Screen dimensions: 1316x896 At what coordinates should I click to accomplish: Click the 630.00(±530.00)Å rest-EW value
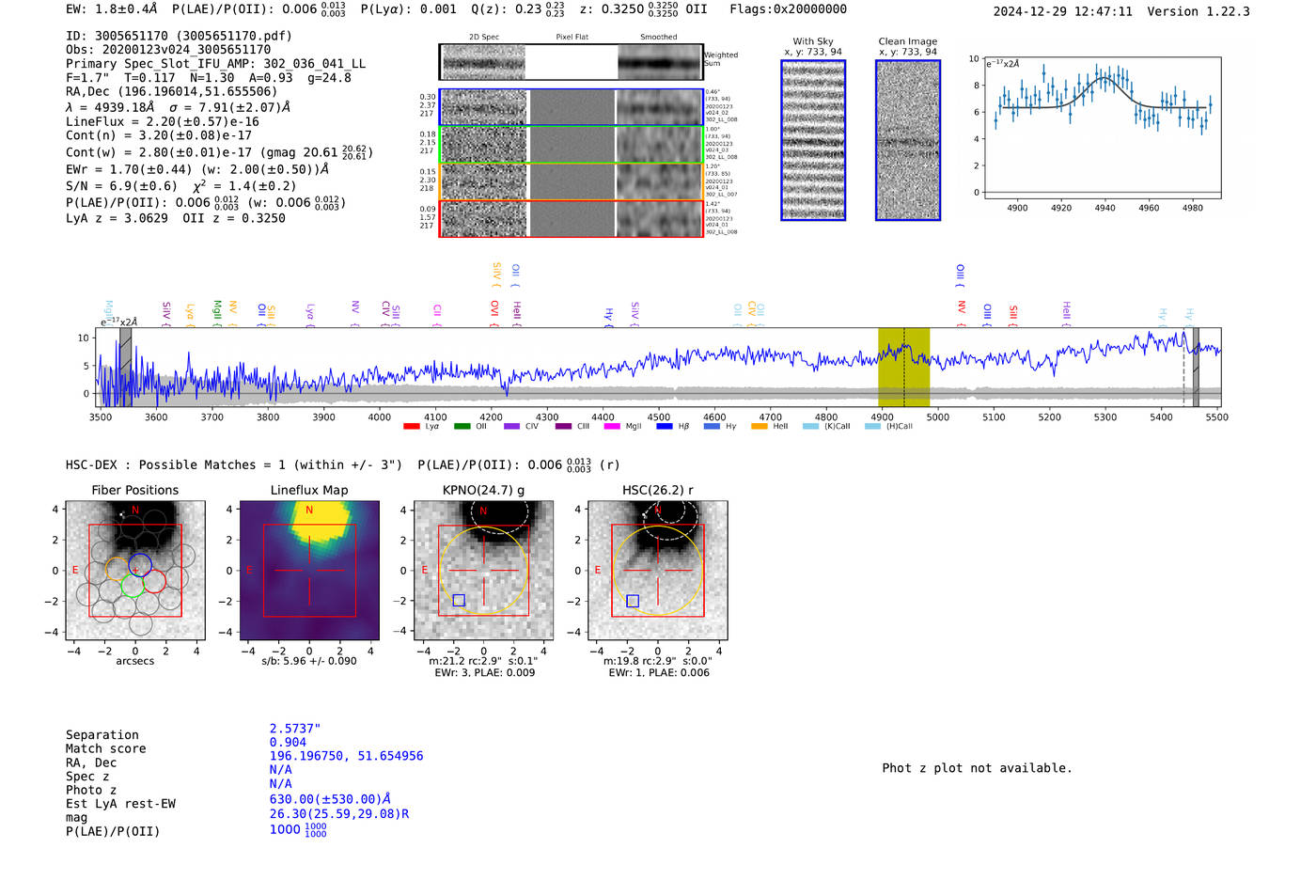[330, 799]
